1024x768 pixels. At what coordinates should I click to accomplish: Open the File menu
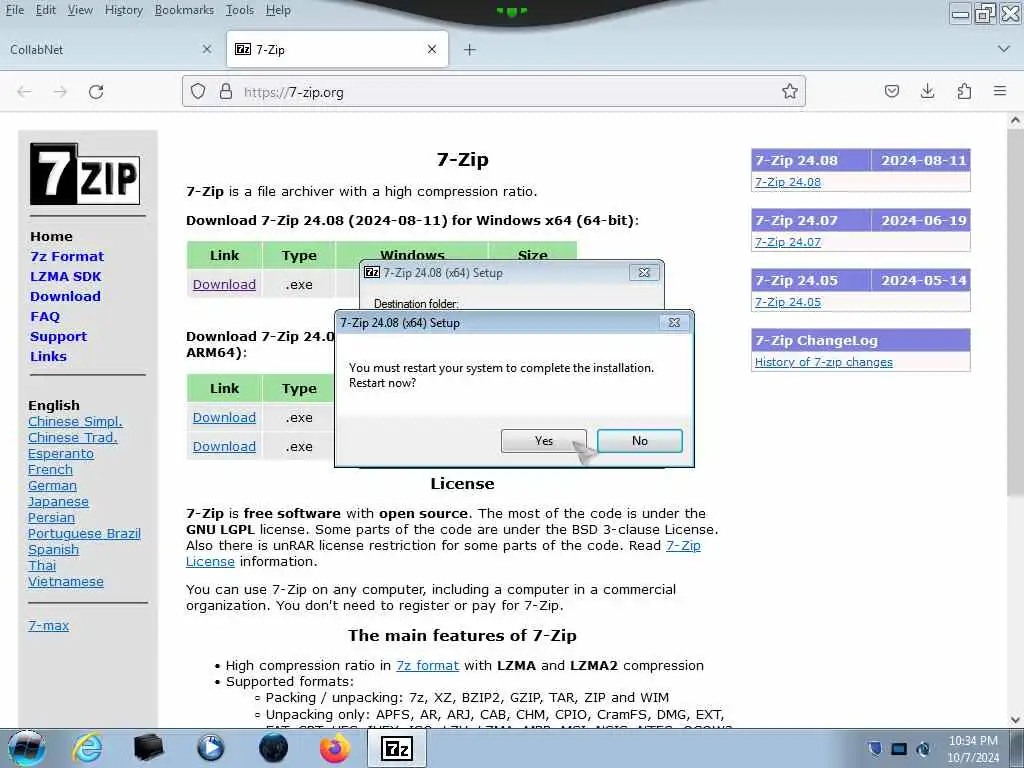14,10
